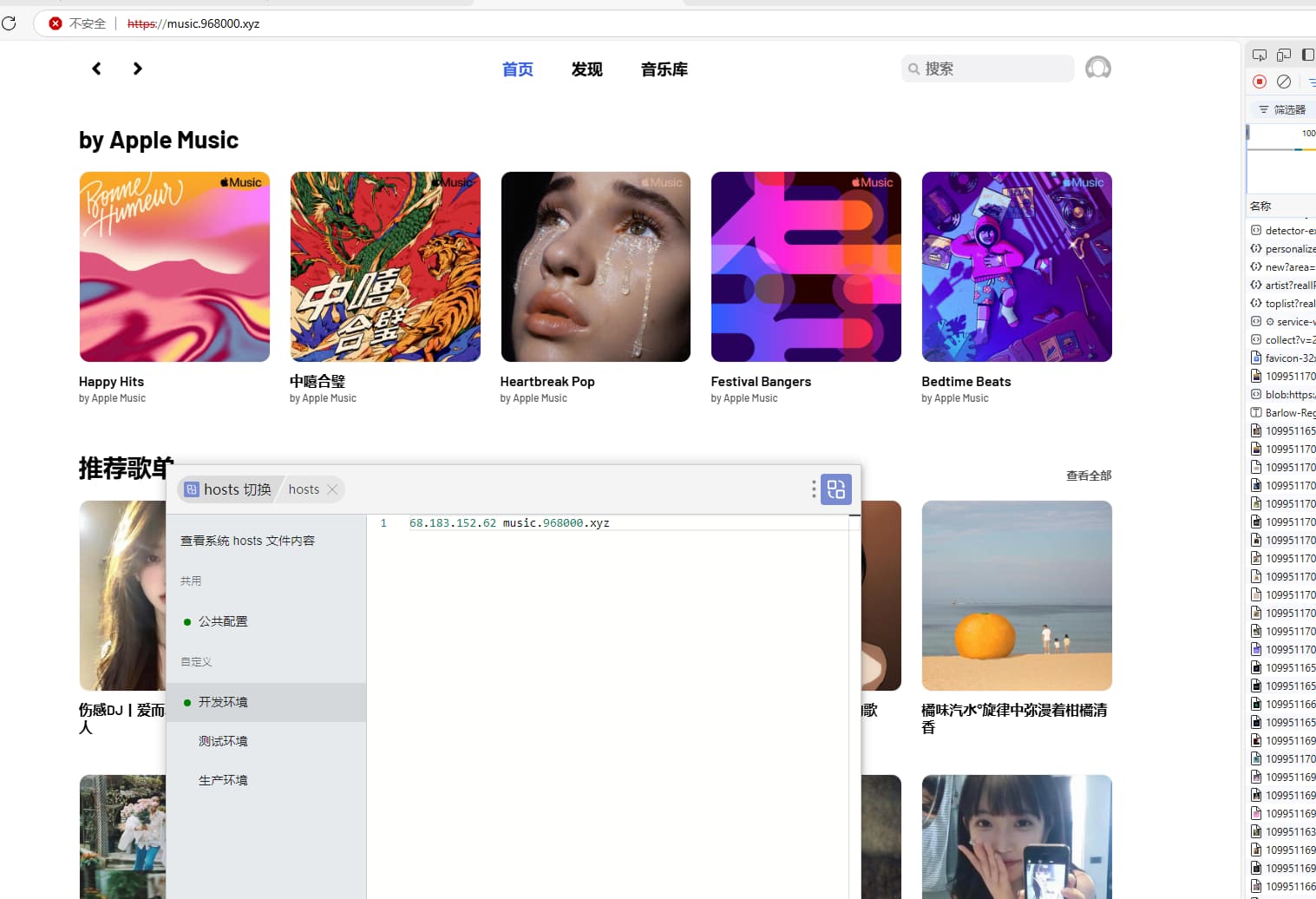Switch to the 发现 tab
This screenshot has width=1316, height=899.
point(587,69)
